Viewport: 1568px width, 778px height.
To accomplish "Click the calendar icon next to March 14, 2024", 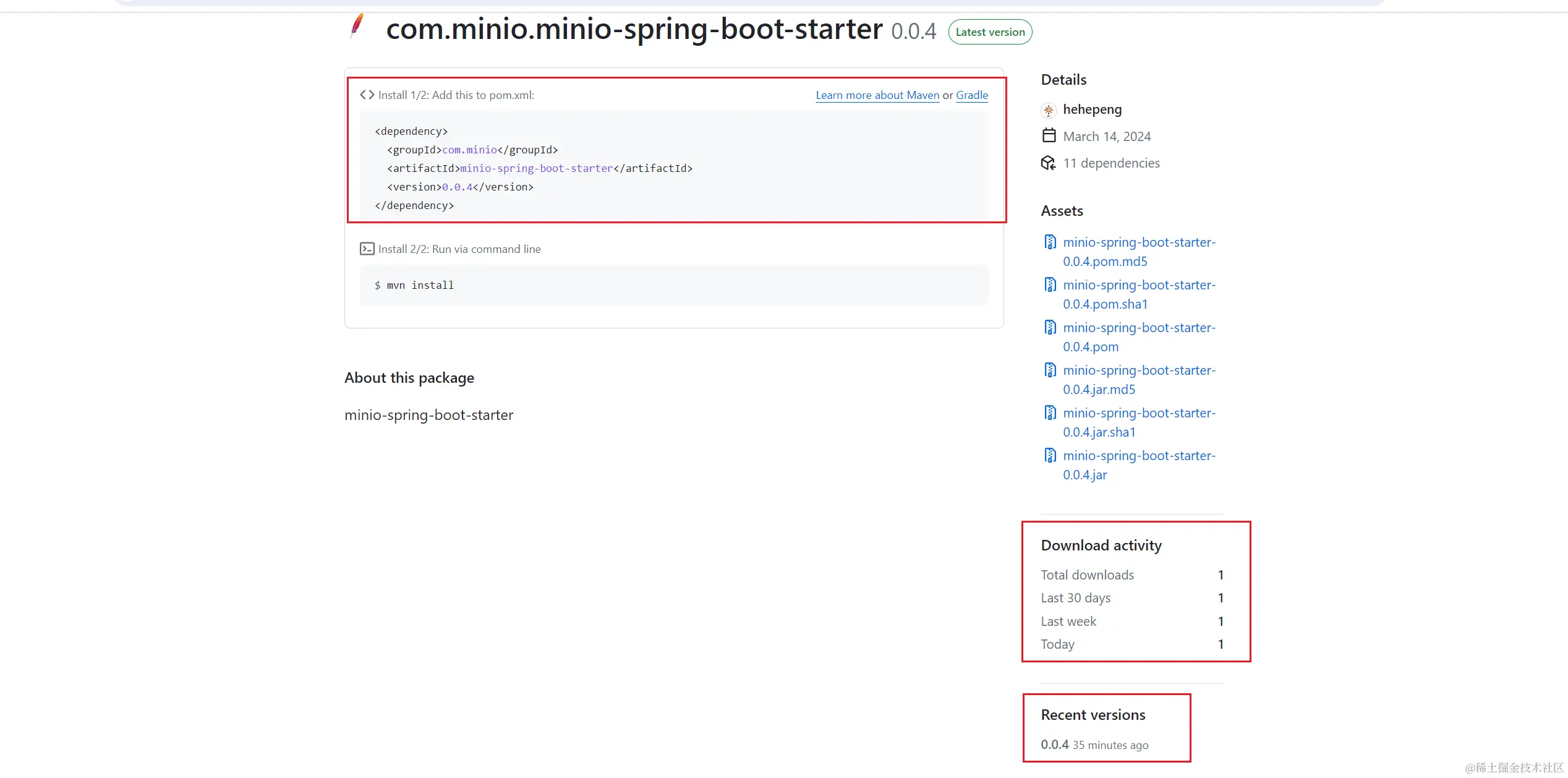I will (x=1049, y=135).
